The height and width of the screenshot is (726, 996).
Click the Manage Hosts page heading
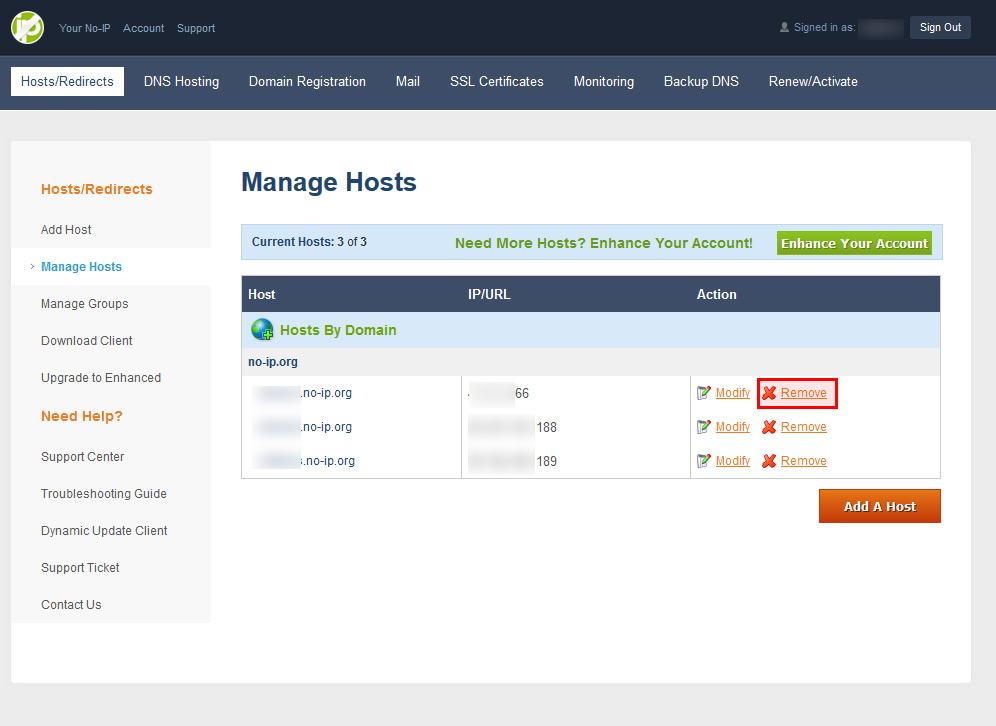[x=329, y=182]
